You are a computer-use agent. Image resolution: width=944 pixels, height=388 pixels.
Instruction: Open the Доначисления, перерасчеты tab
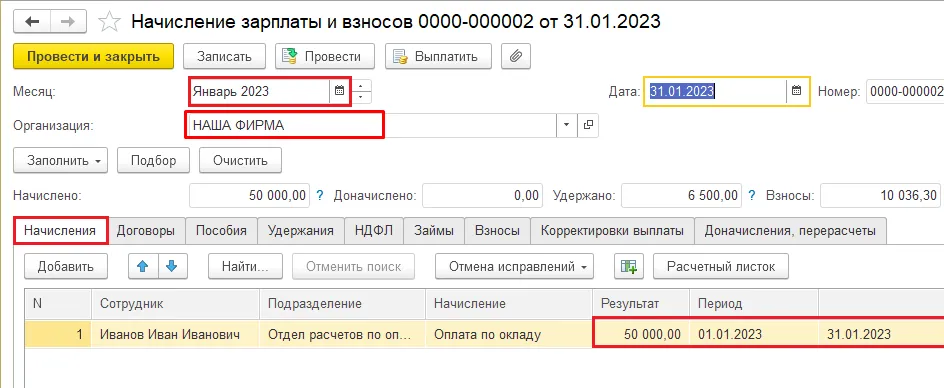(790, 231)
